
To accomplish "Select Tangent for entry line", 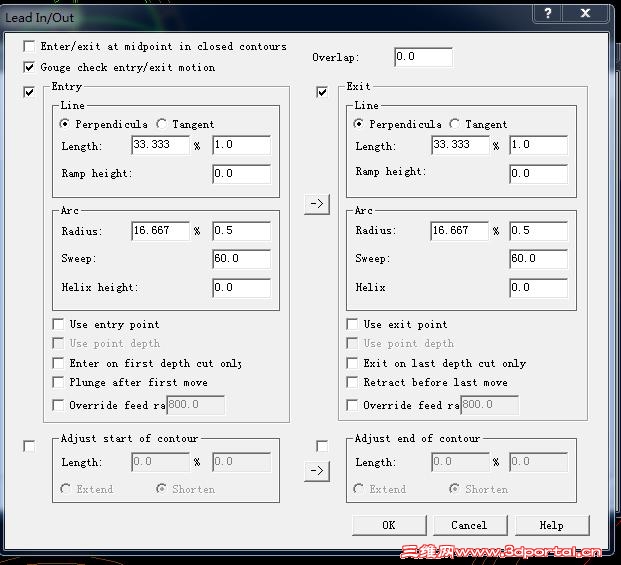I will click(x=162, y=124).
